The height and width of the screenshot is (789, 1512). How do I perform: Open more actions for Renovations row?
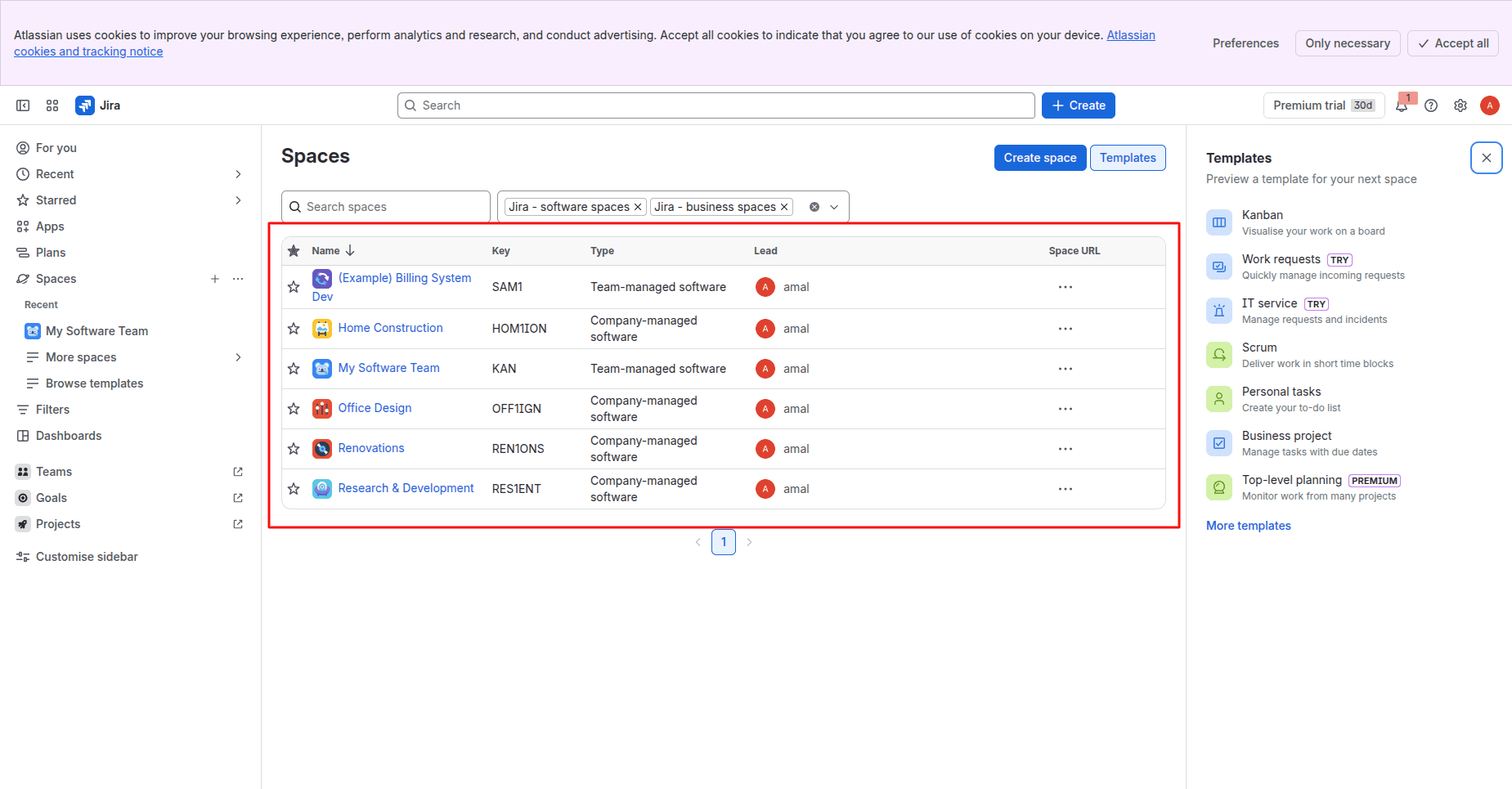(1066, 449)
